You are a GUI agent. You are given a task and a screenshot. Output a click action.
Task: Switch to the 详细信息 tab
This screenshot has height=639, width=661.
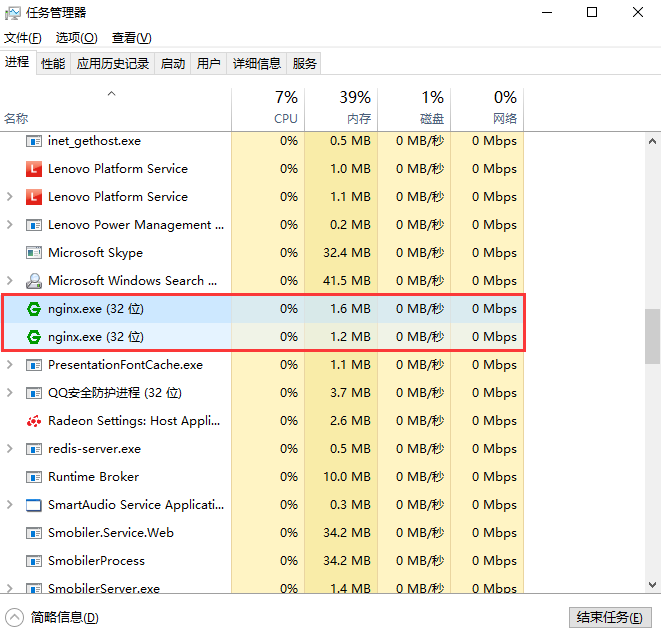coord(257,64)
